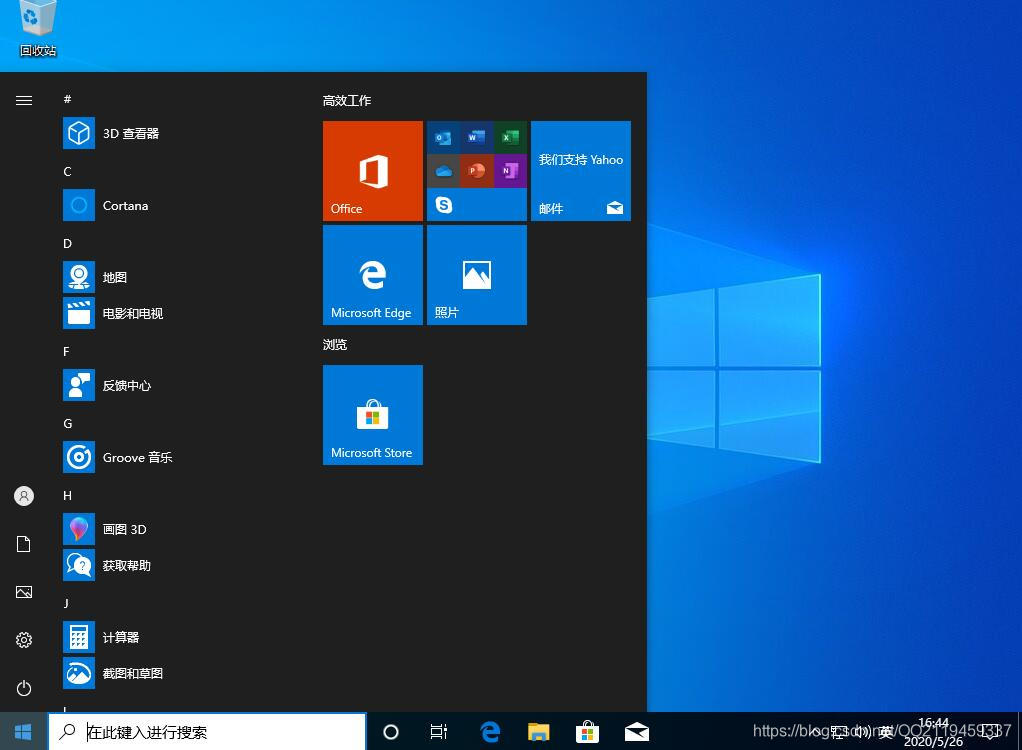Click the Cortana circle on taskbar
1022x750 pixels.
[x=391, y=732]
